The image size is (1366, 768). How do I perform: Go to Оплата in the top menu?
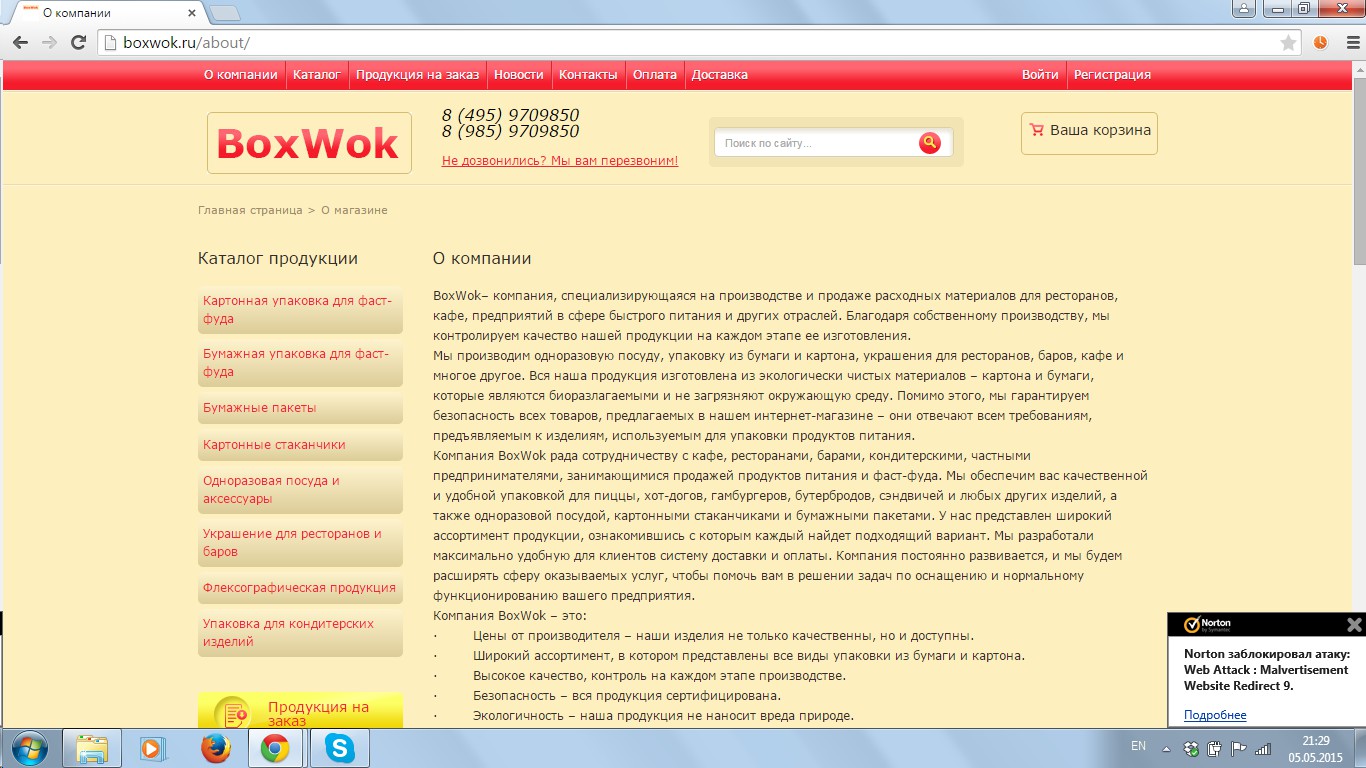655,75
